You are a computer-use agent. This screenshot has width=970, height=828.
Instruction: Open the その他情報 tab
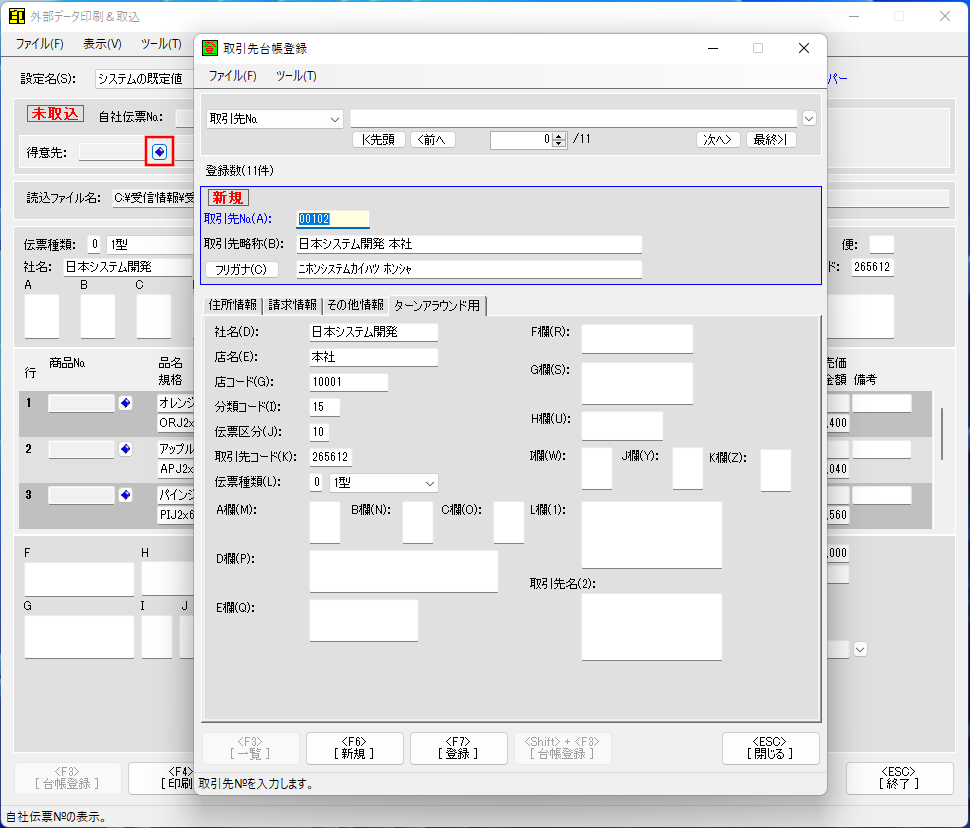coord(355,305)
